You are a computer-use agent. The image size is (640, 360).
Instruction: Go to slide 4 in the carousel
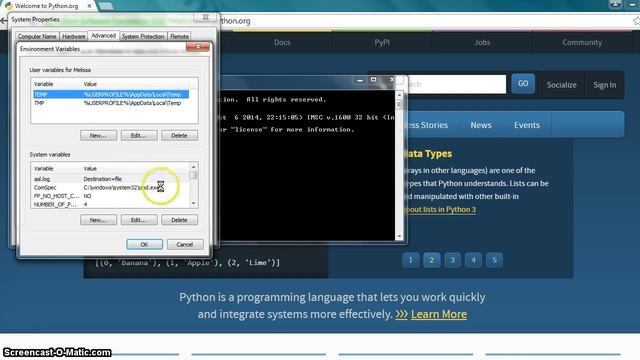473,260
